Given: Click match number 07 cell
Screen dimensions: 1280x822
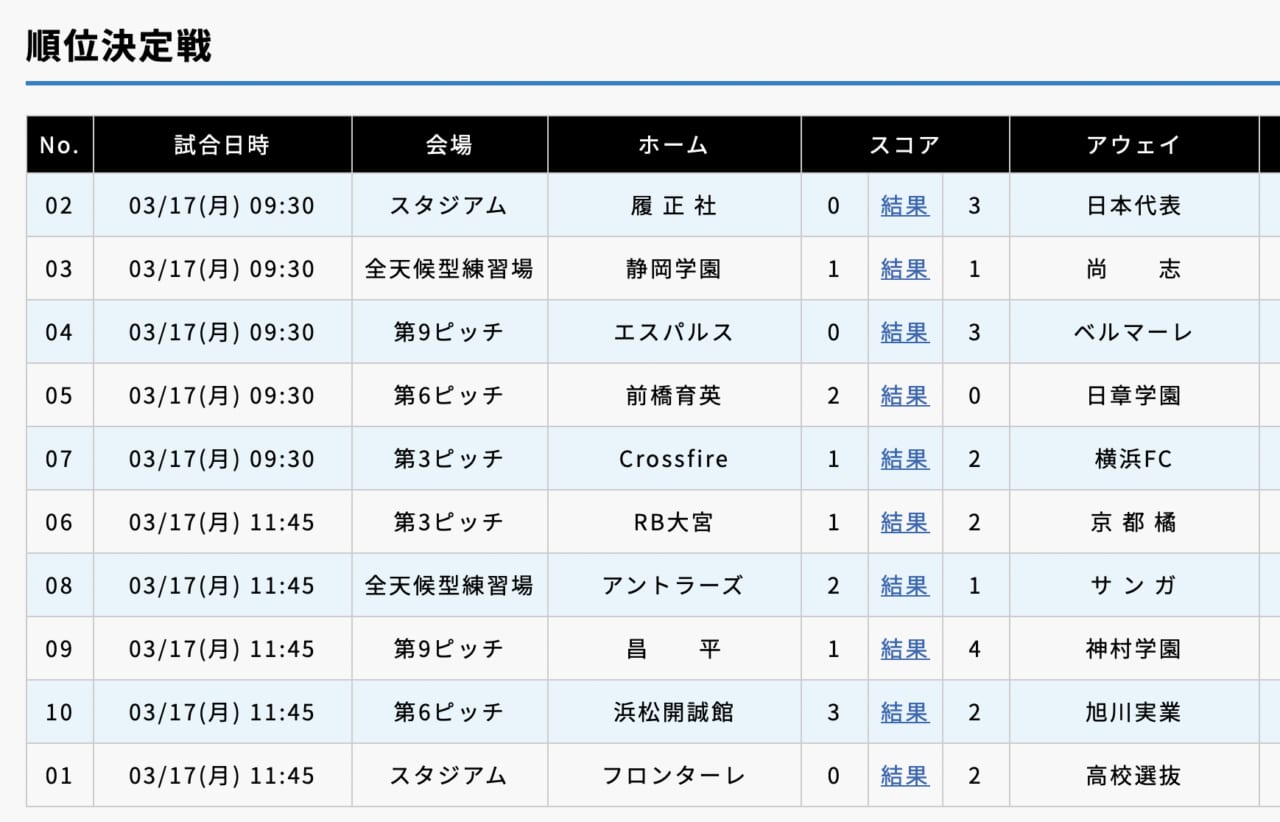Looking at the screenshot, I should (x=60, y=459).
